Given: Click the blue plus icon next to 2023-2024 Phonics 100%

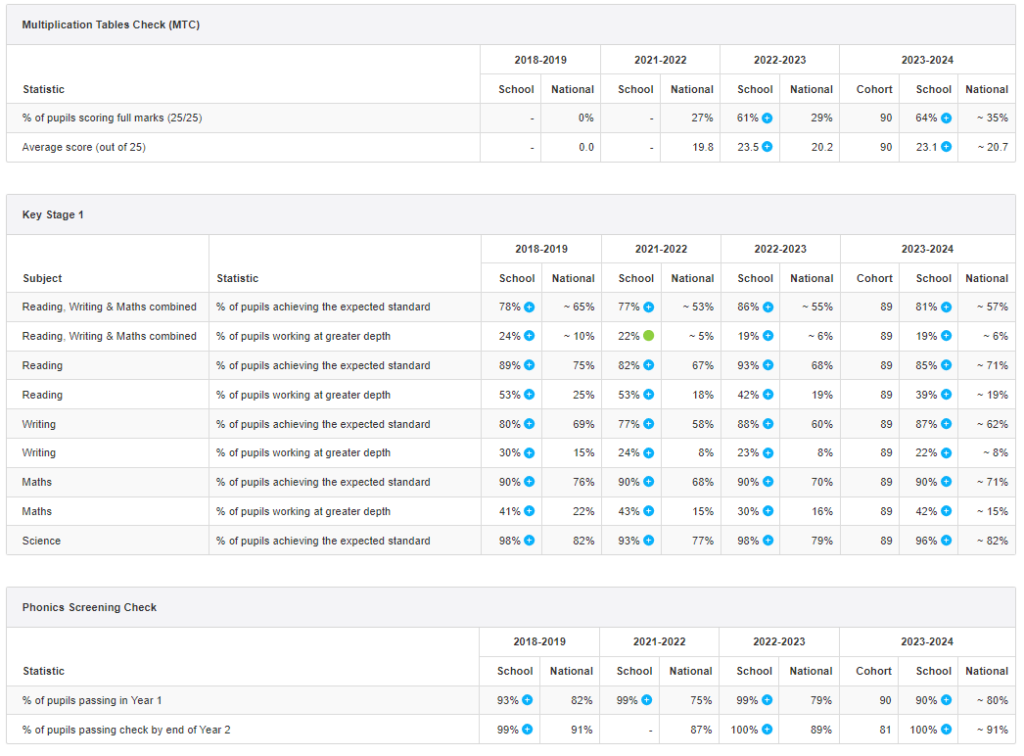Looking at the screenshot, I should (946, 729).
